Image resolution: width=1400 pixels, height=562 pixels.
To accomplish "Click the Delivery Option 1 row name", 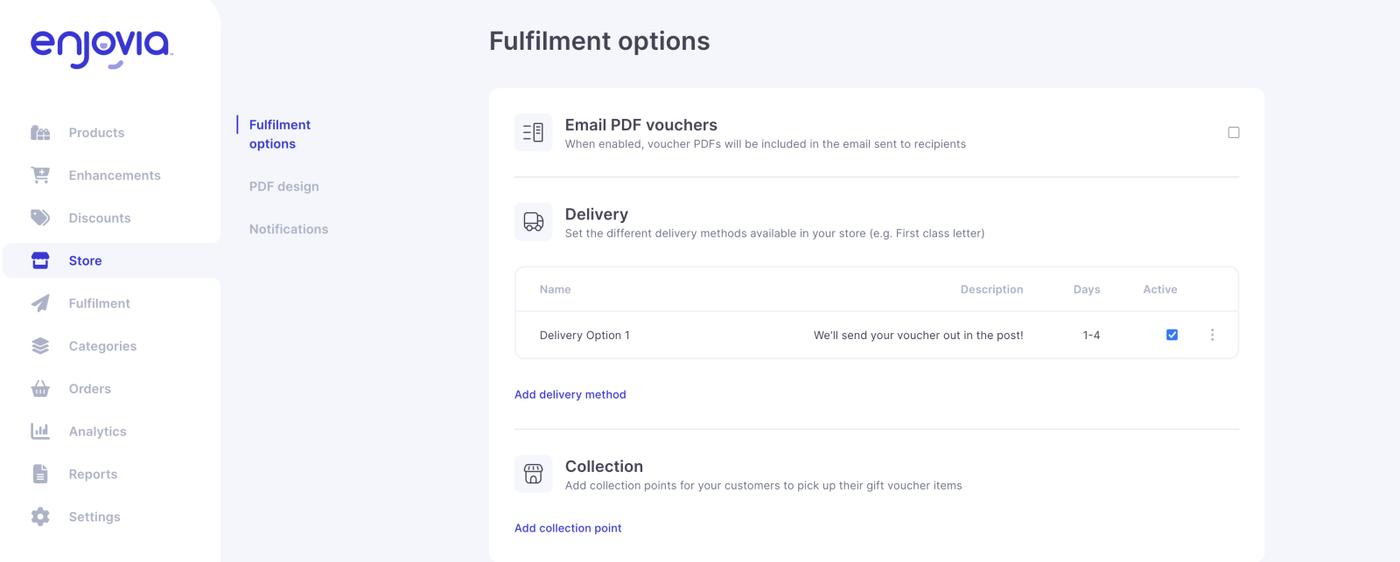I will coord(585,335).
